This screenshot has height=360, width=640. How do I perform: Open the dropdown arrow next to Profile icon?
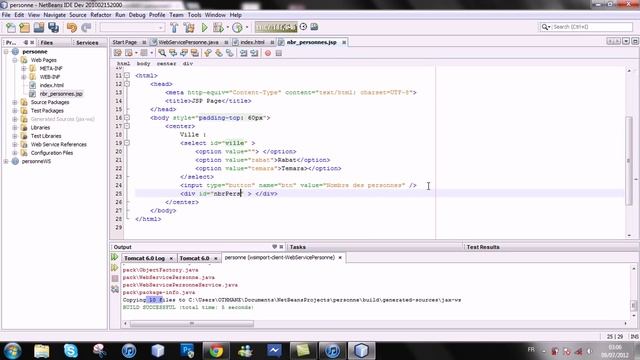(x=247, y=27)
